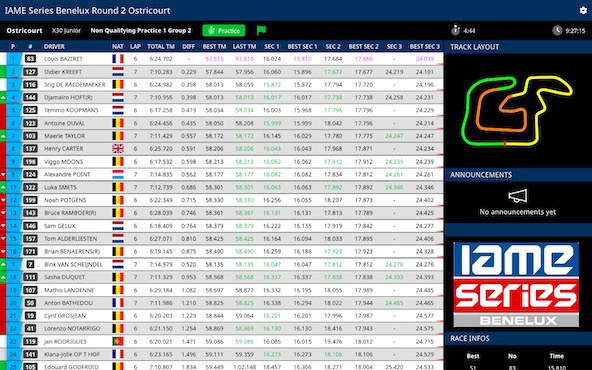This screenshot has width=592, height=370.
Task: Click the LAP column header
Action: point(135,46)
